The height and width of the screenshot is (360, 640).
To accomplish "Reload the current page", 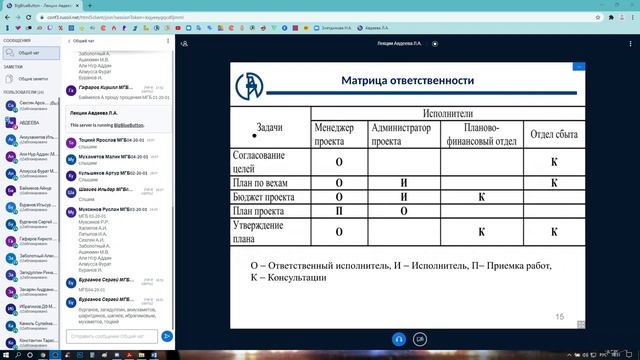I will click(x=29, y=18).
